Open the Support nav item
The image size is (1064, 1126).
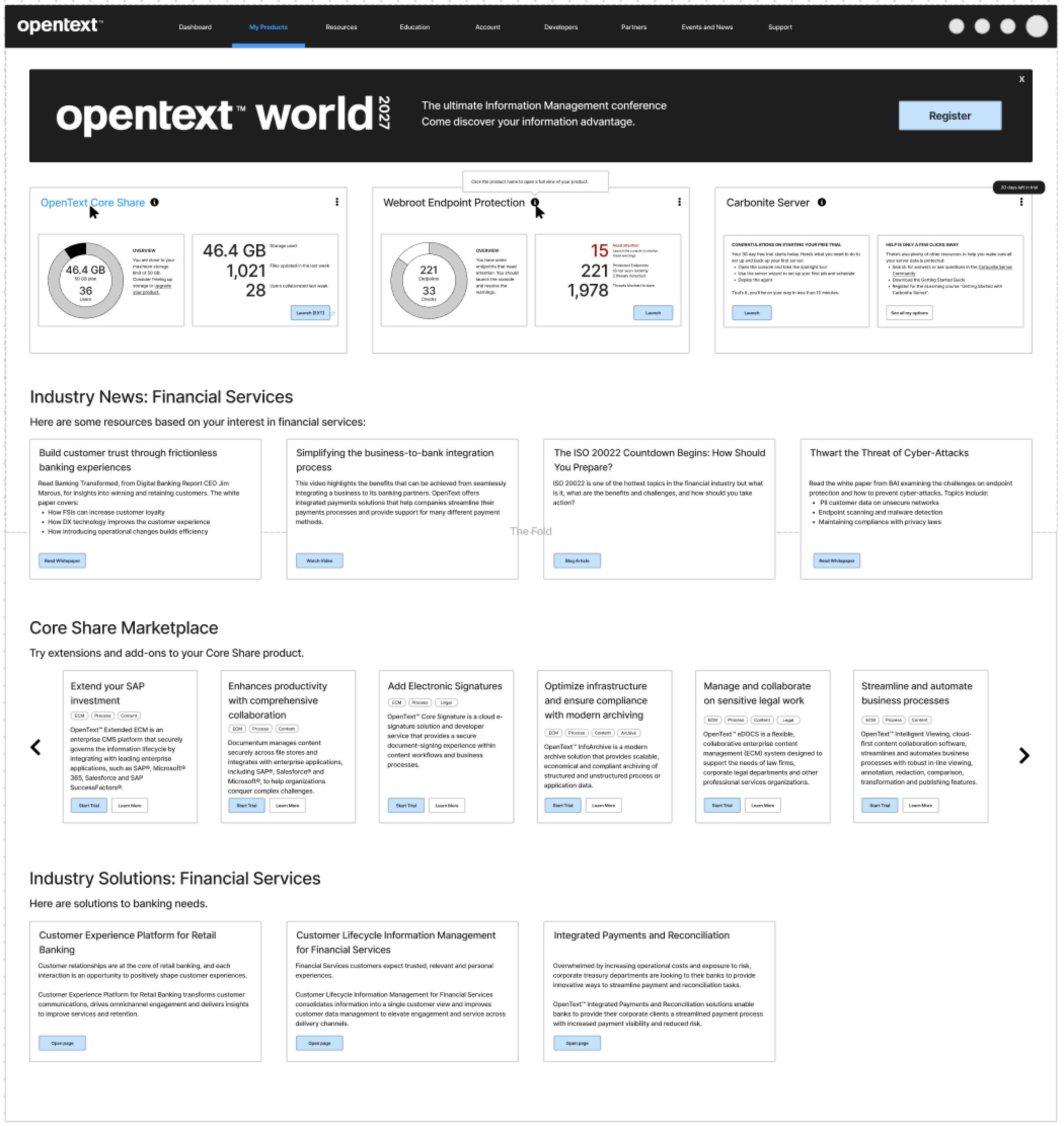click(x=780, y=27)
